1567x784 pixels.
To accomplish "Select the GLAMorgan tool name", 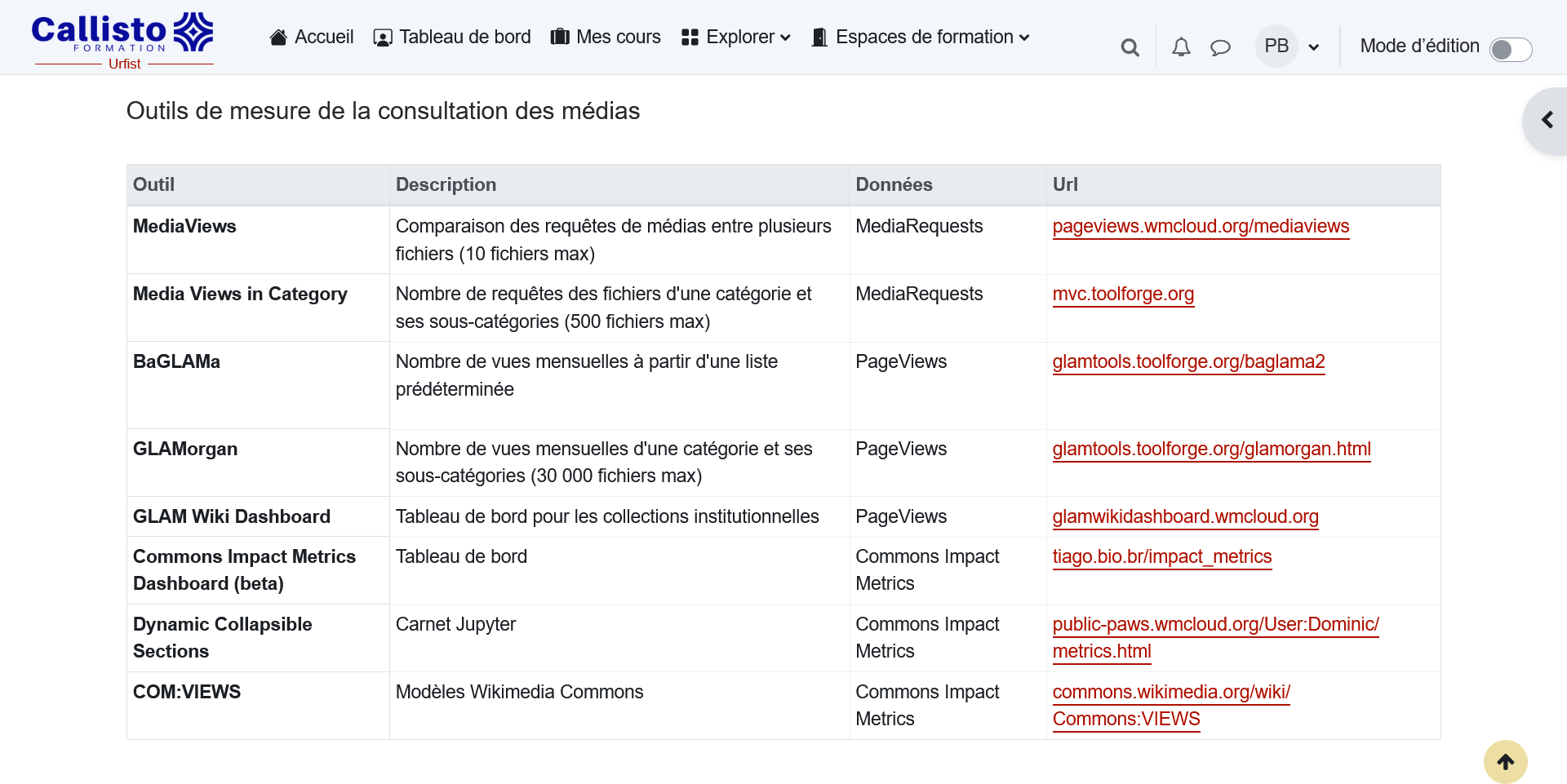I will click(185, 450).
